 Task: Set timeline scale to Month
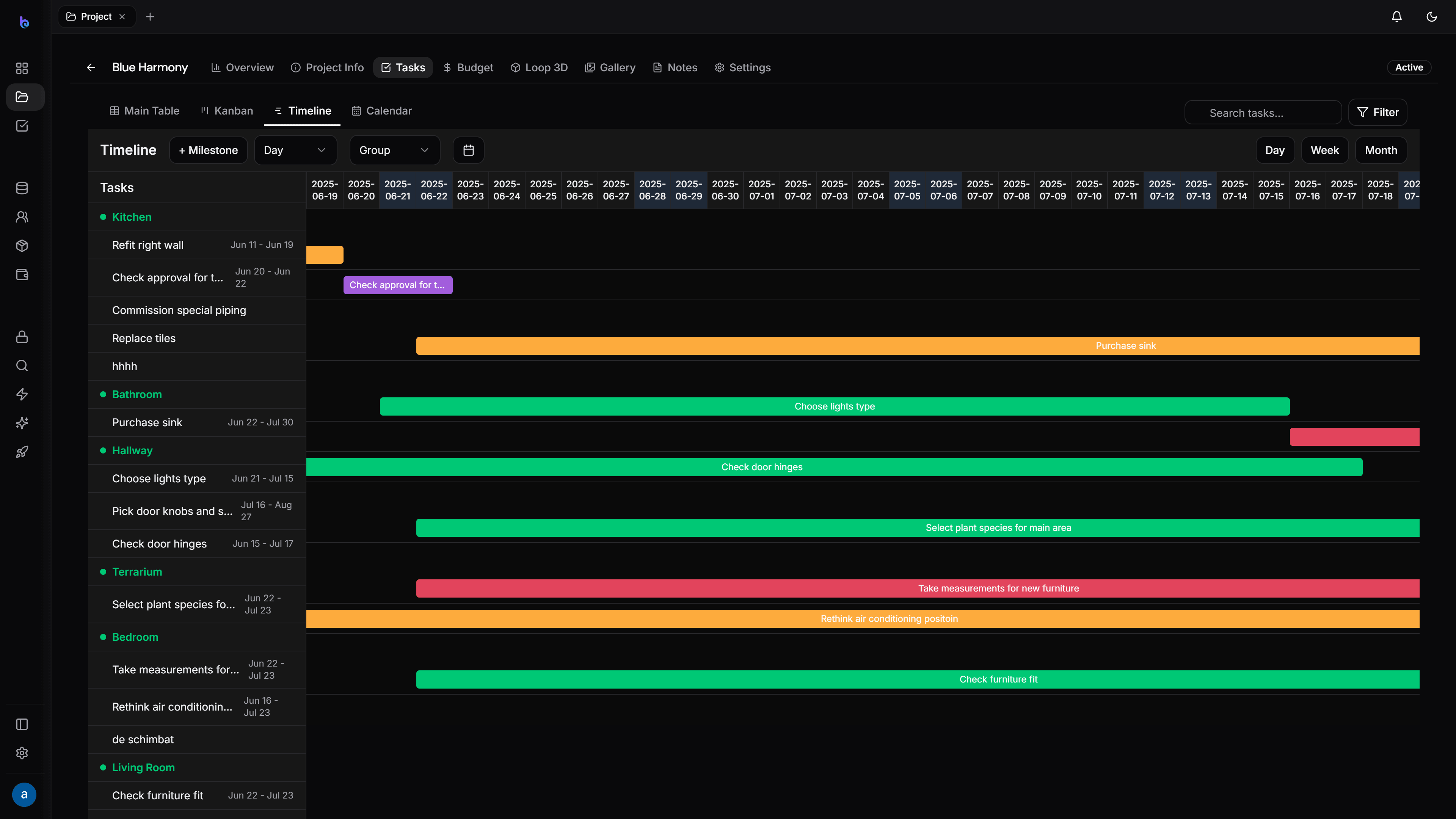point(1381,151)
